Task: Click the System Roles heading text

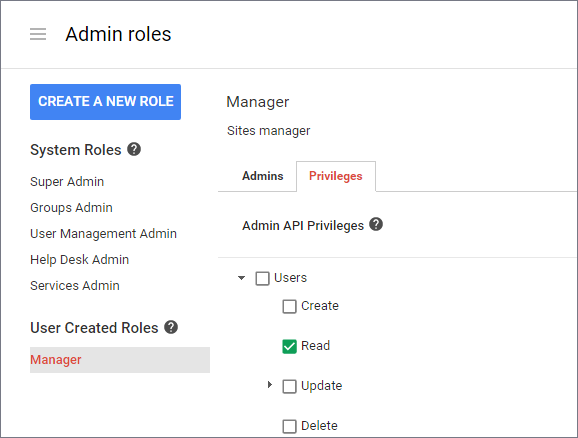Action: 76,150
